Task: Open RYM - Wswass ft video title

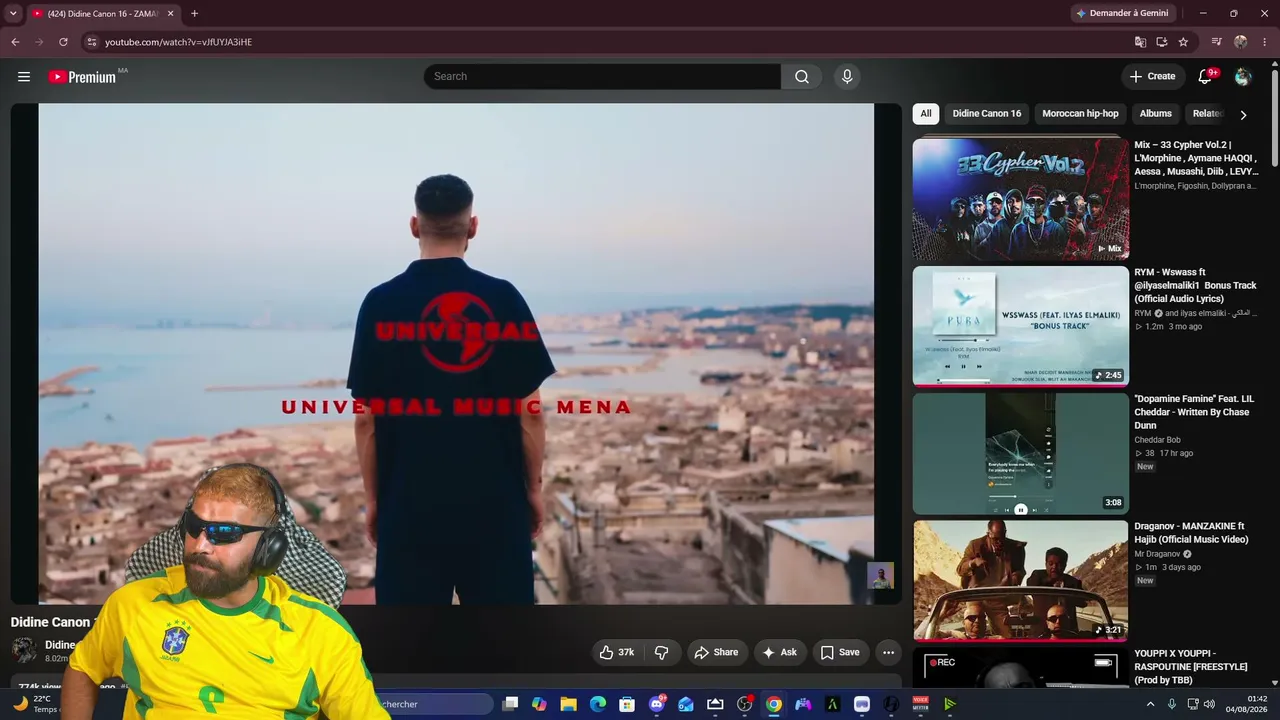Action: pos(1195,285)
